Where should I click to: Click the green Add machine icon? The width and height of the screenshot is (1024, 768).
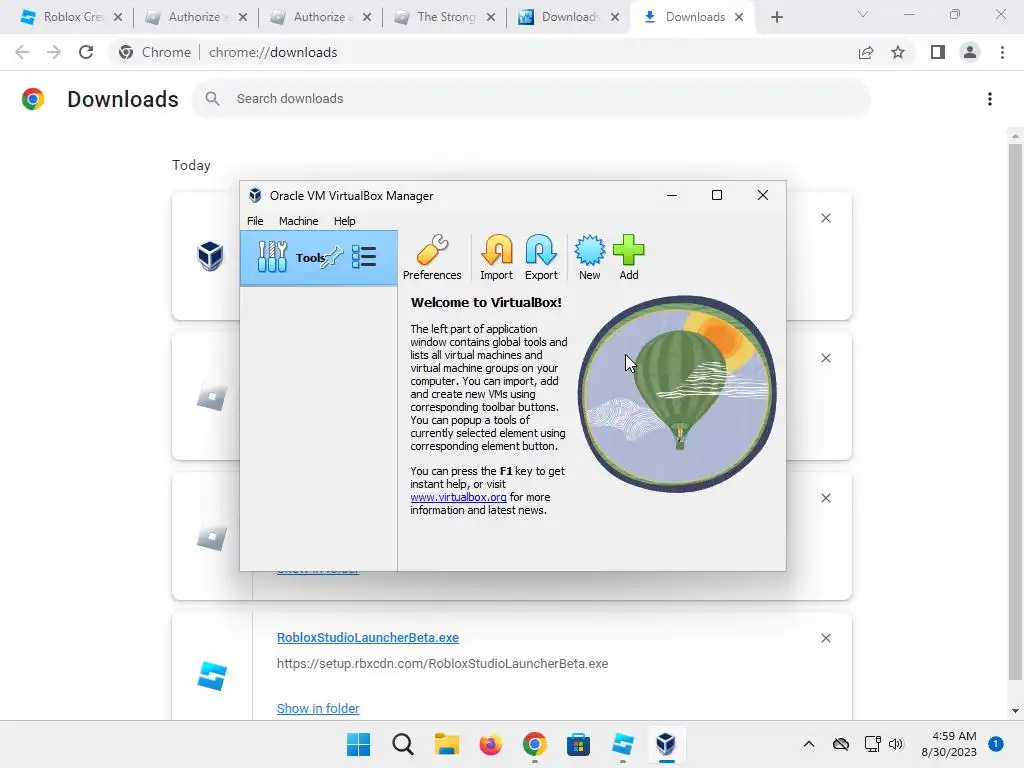coord(628,257)
